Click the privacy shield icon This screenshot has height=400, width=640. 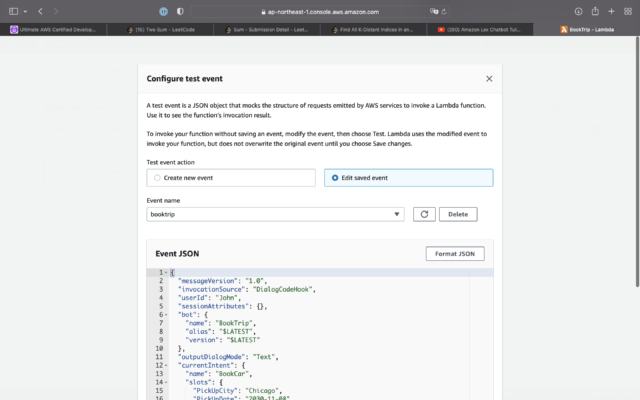pyautogui.click(x=180, y=11)
